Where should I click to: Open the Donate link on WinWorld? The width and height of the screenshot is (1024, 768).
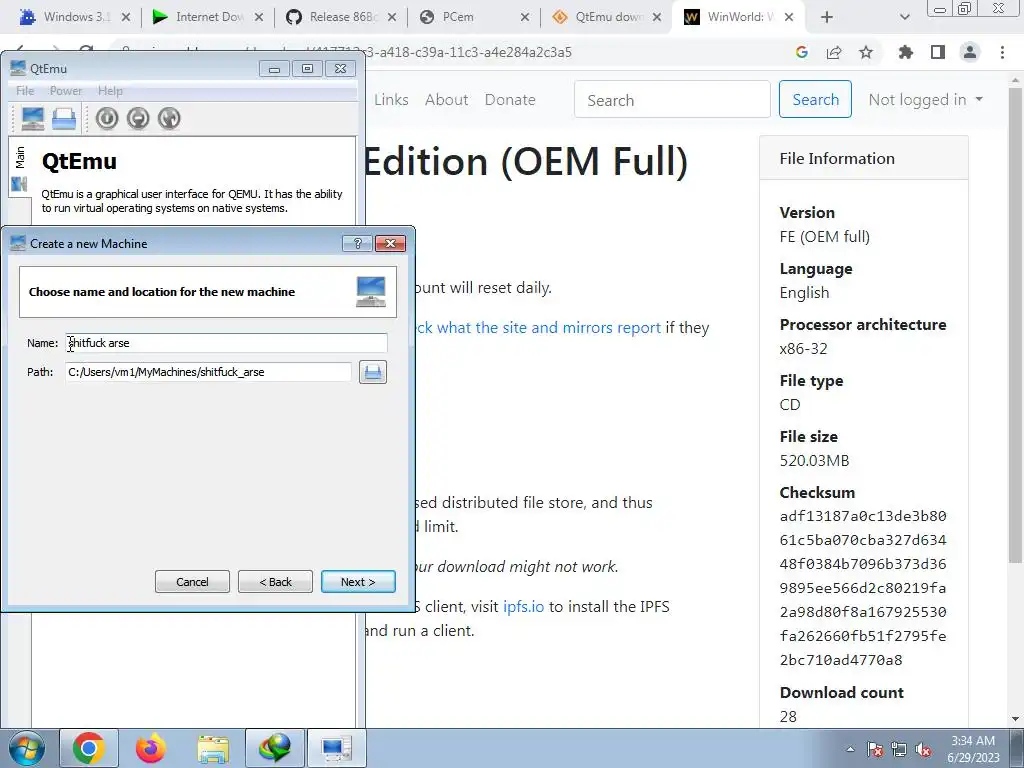click(510, 99)
